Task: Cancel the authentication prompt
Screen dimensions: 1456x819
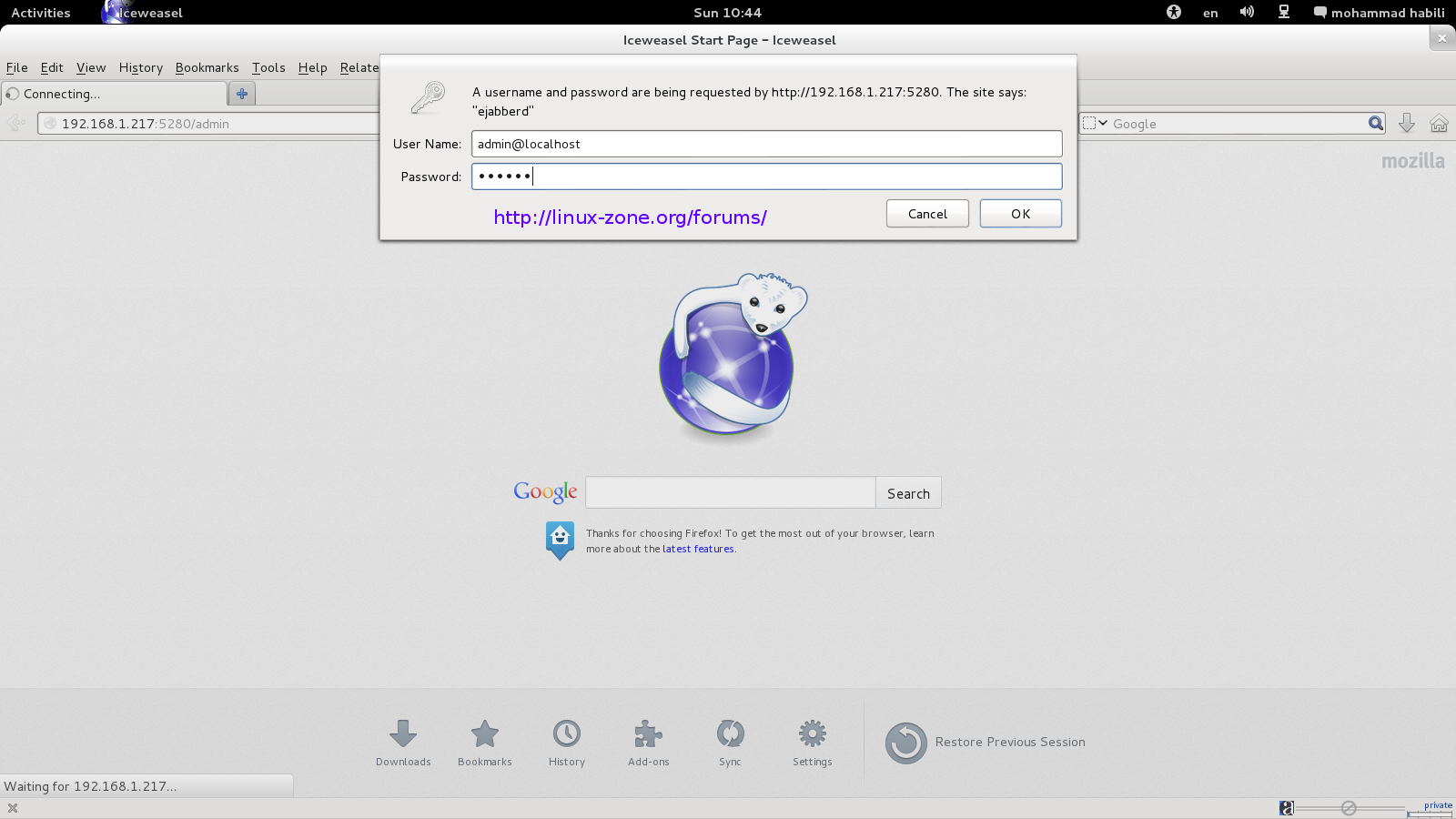Action: coord(927,214)
